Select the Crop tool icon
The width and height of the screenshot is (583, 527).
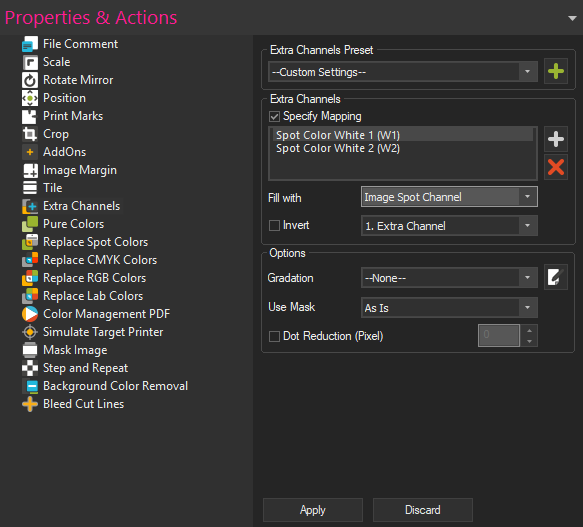30,134
